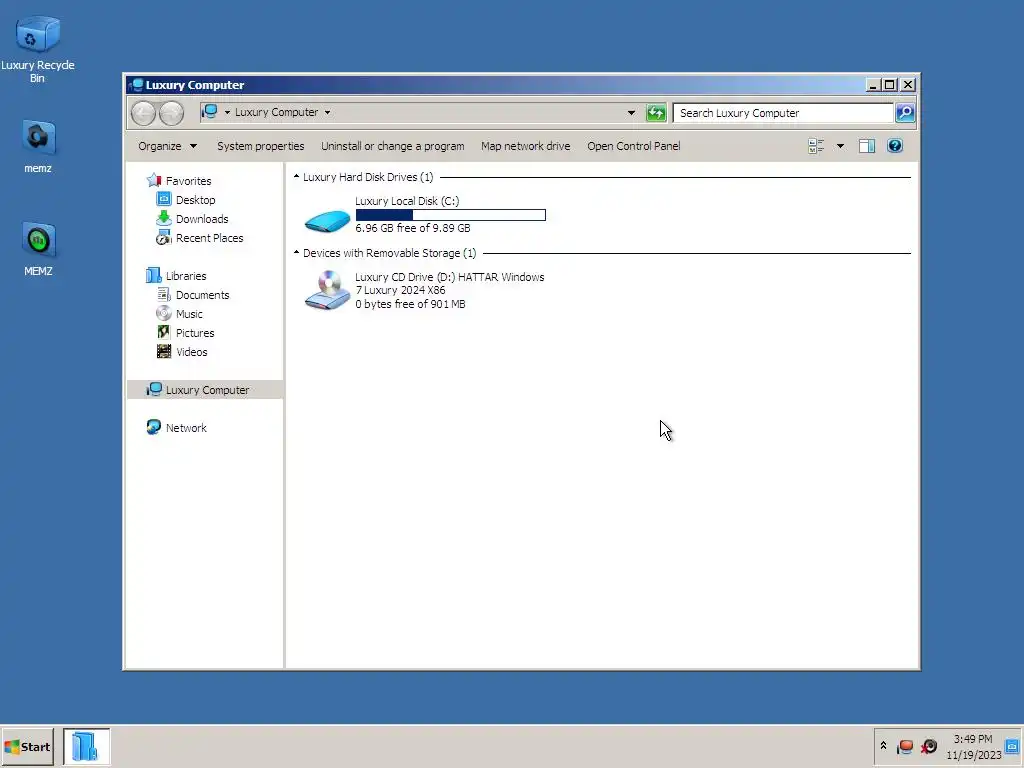Click the 'Devices with Removable Storage (1)' header text
The height and width of the screenshot is (768, 1024).
tap(389, 253)
